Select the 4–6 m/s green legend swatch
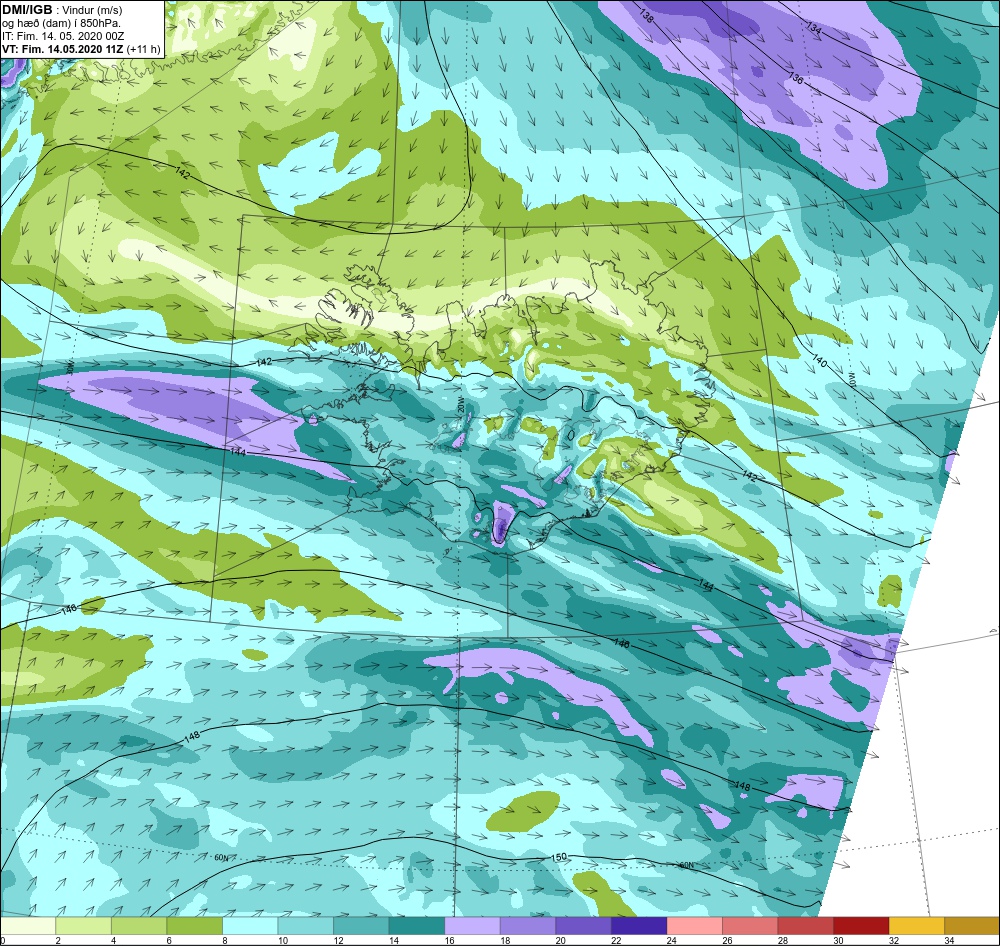Image resolution: width=1000 pixels, height=946 pixels. pyautogui.click(x=139, y=926)
